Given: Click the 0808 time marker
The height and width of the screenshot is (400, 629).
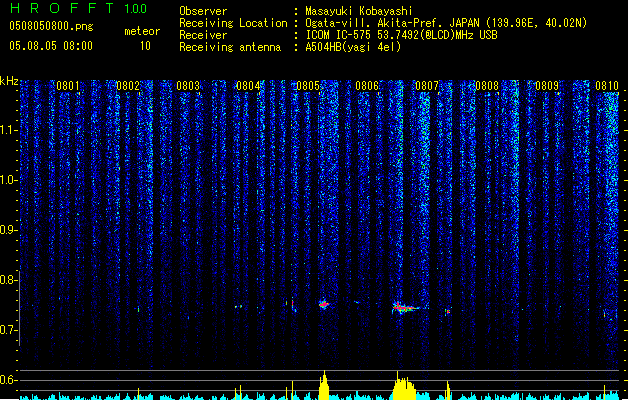Looking at the screenshot, I should pyautogui.click(x=487, y=86).
